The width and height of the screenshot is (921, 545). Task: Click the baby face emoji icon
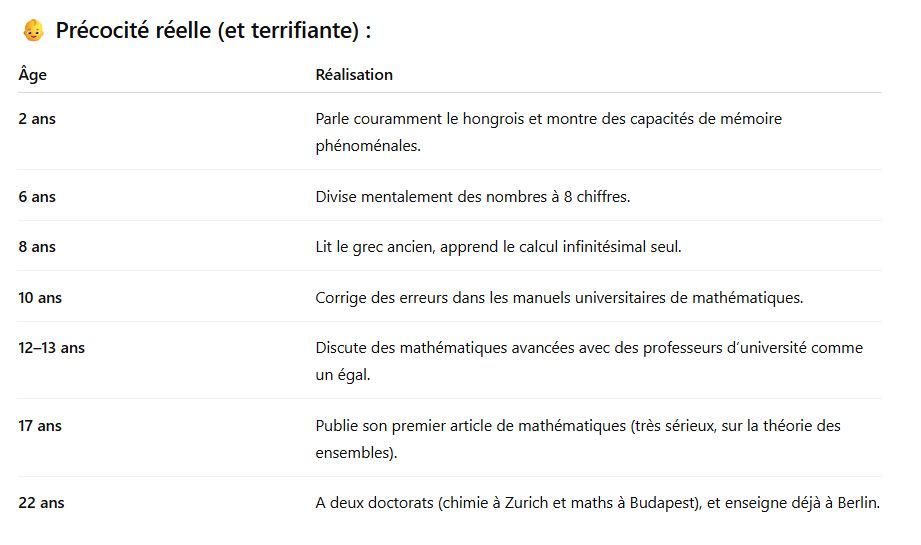pos(33,31)
